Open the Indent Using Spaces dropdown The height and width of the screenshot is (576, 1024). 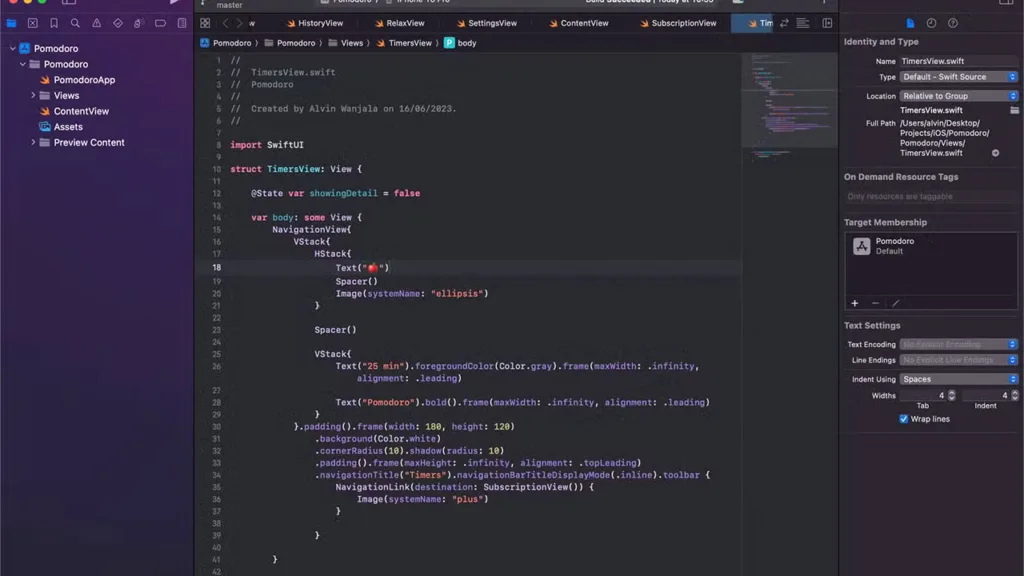tap(959, 379)
